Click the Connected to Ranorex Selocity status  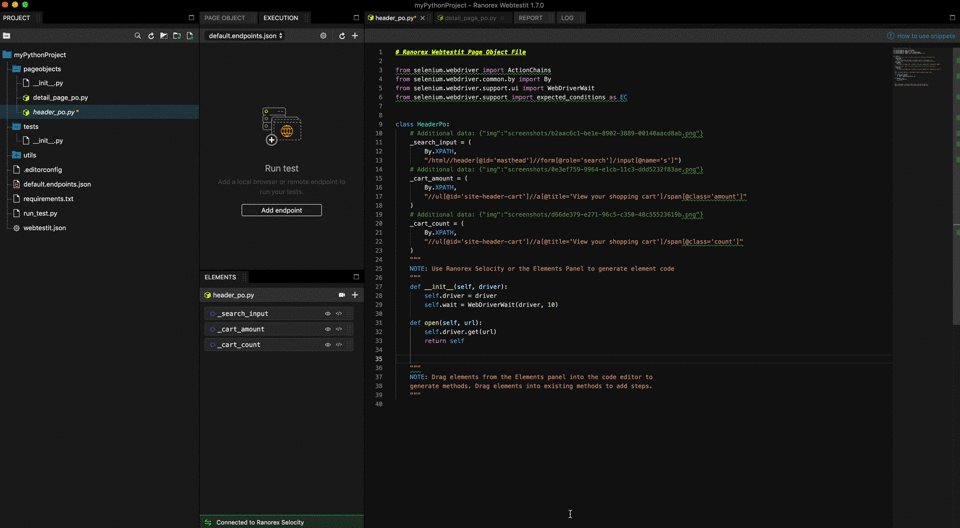click(x=260, y=522)
